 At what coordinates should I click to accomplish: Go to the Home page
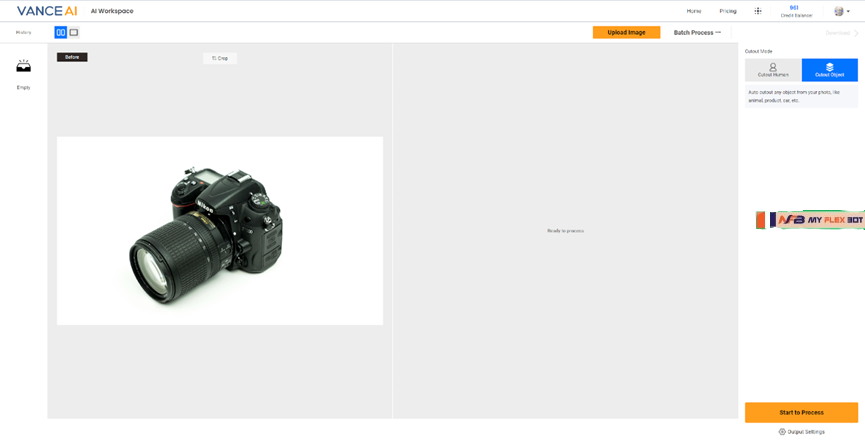pos(693,11)
